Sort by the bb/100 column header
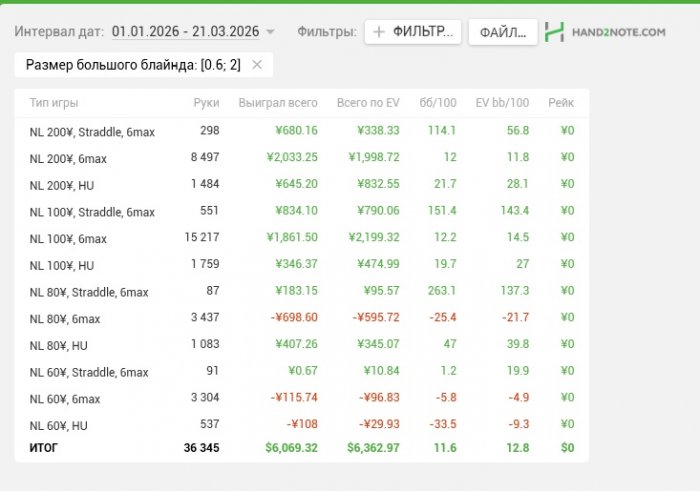Viewport: 700px width, 491px height. pyautogui.click(x=438, y=103)
